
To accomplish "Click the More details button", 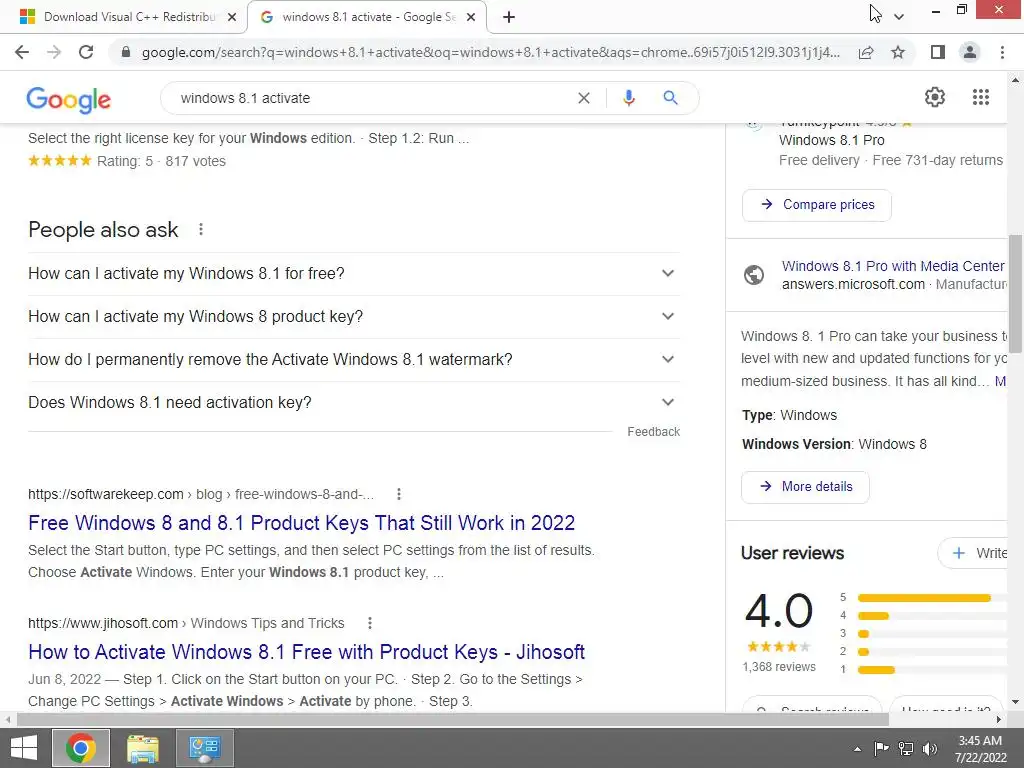I will pyautogui.click(x=805, y=487).
